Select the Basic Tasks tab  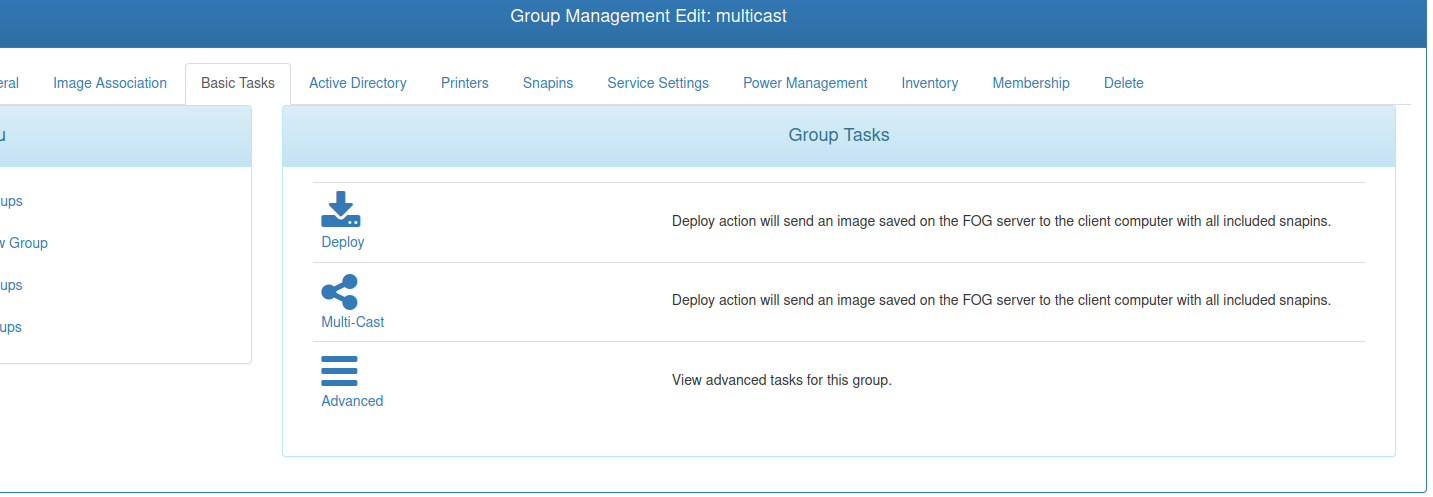(238, 83)
